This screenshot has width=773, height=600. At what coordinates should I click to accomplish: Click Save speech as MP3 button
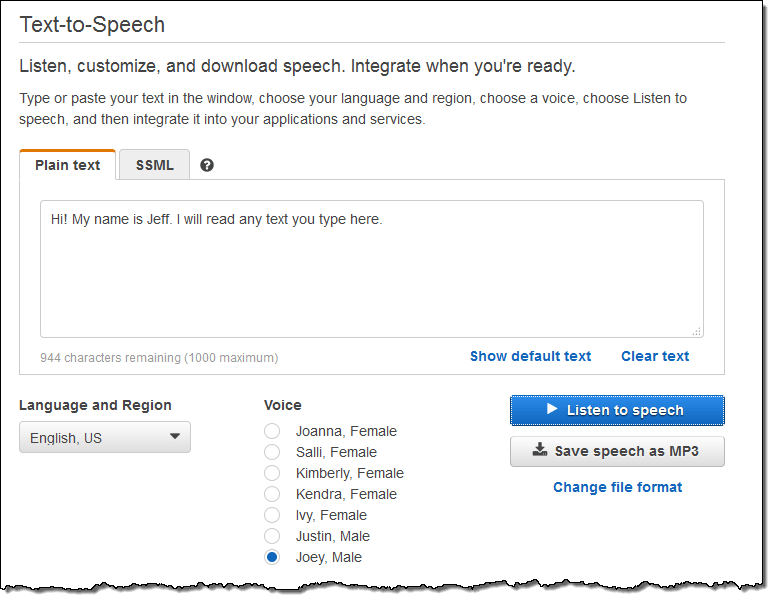tap(617, 451)
